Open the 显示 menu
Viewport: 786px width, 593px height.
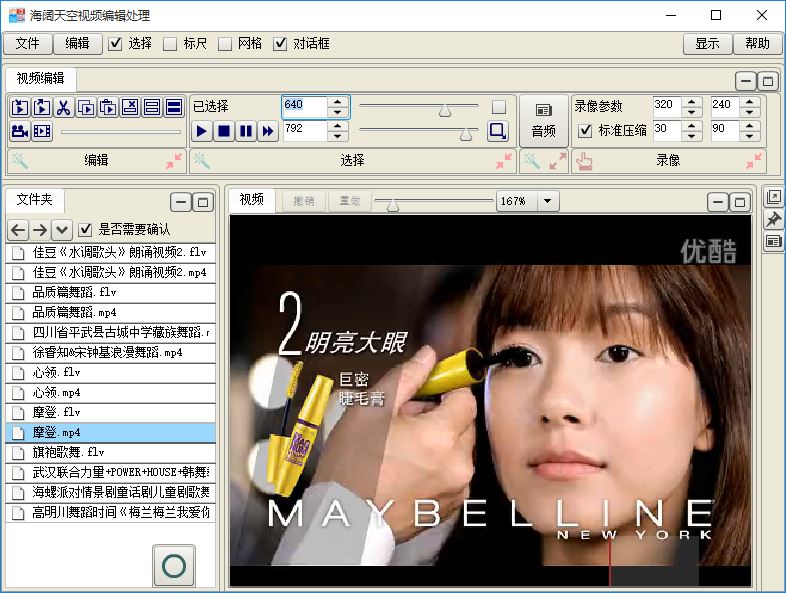(x=708, y=44)
